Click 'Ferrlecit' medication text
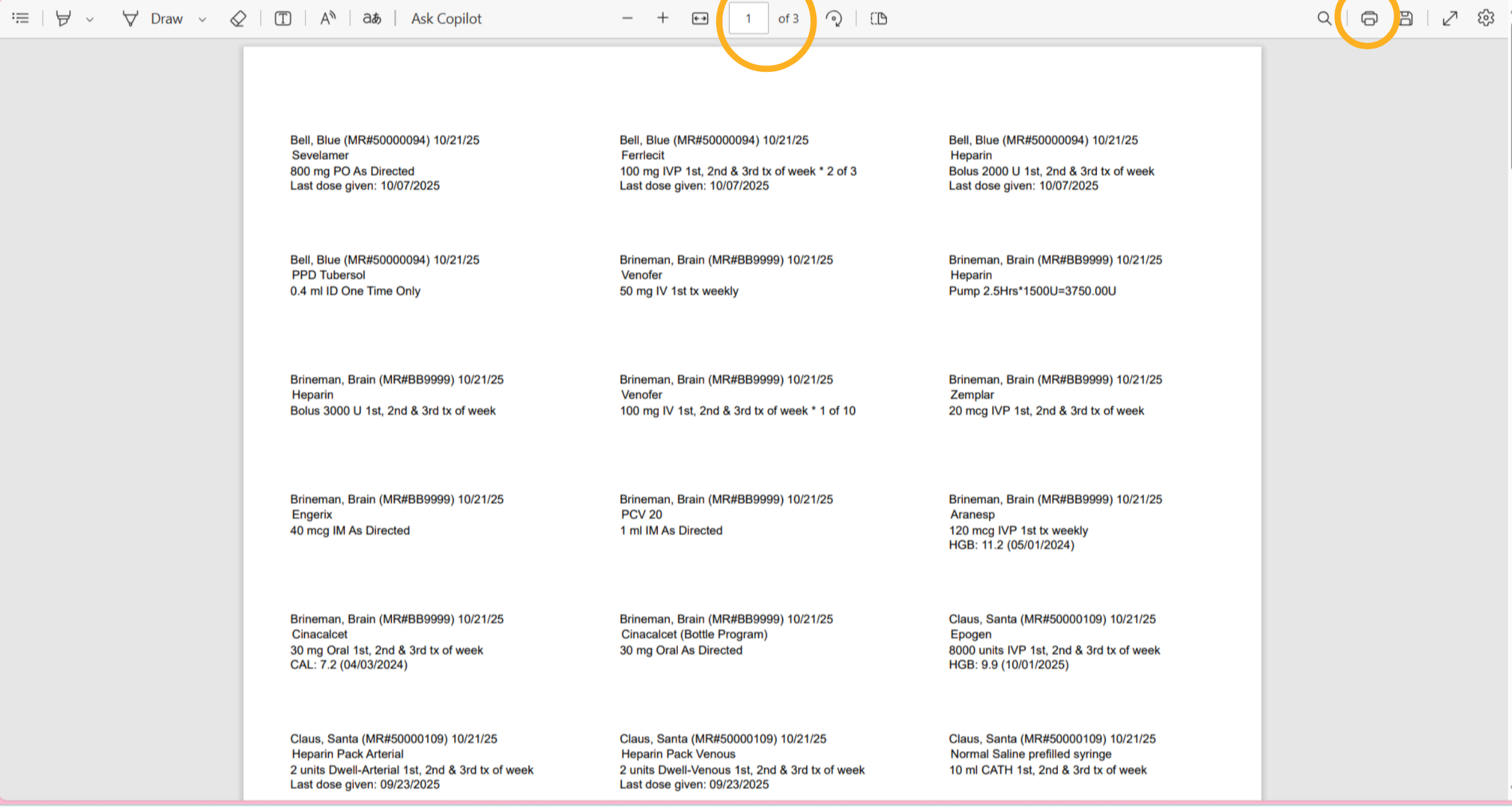1512x807 pixels. pos(643,155)
